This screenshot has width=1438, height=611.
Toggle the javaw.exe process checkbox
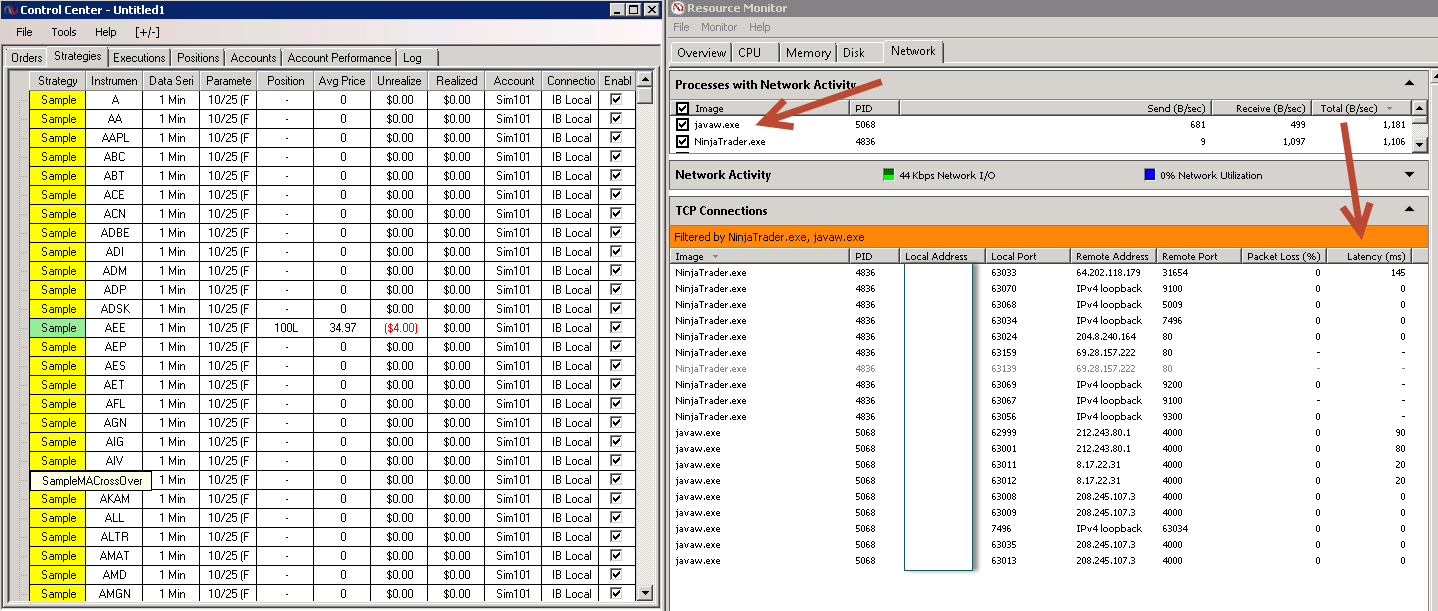(x=682, y=125)
